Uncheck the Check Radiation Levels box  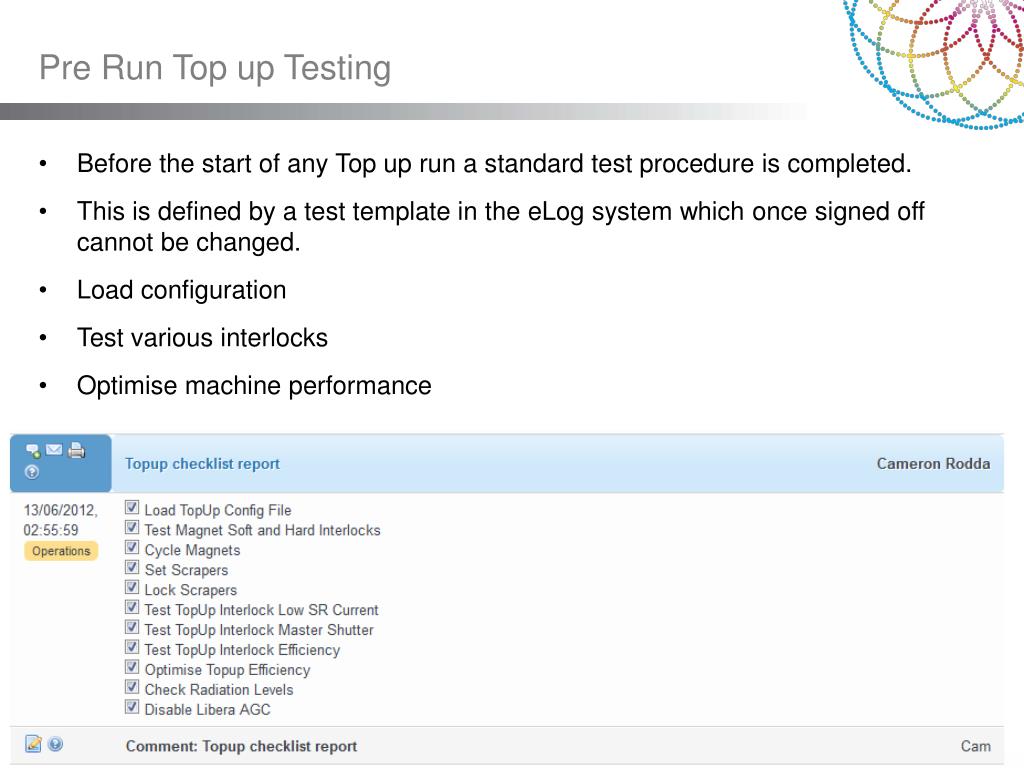point(132,687)
